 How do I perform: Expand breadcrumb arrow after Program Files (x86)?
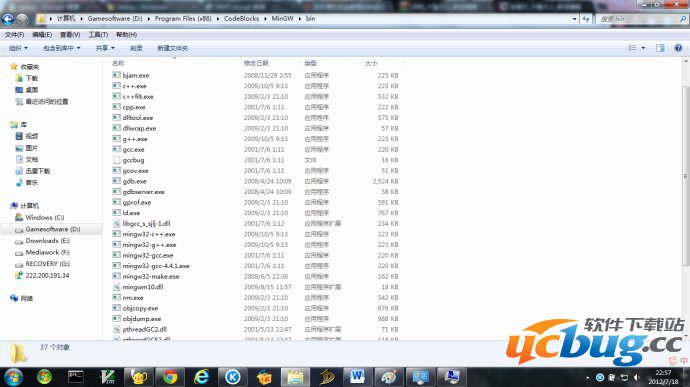coord(217,18)
